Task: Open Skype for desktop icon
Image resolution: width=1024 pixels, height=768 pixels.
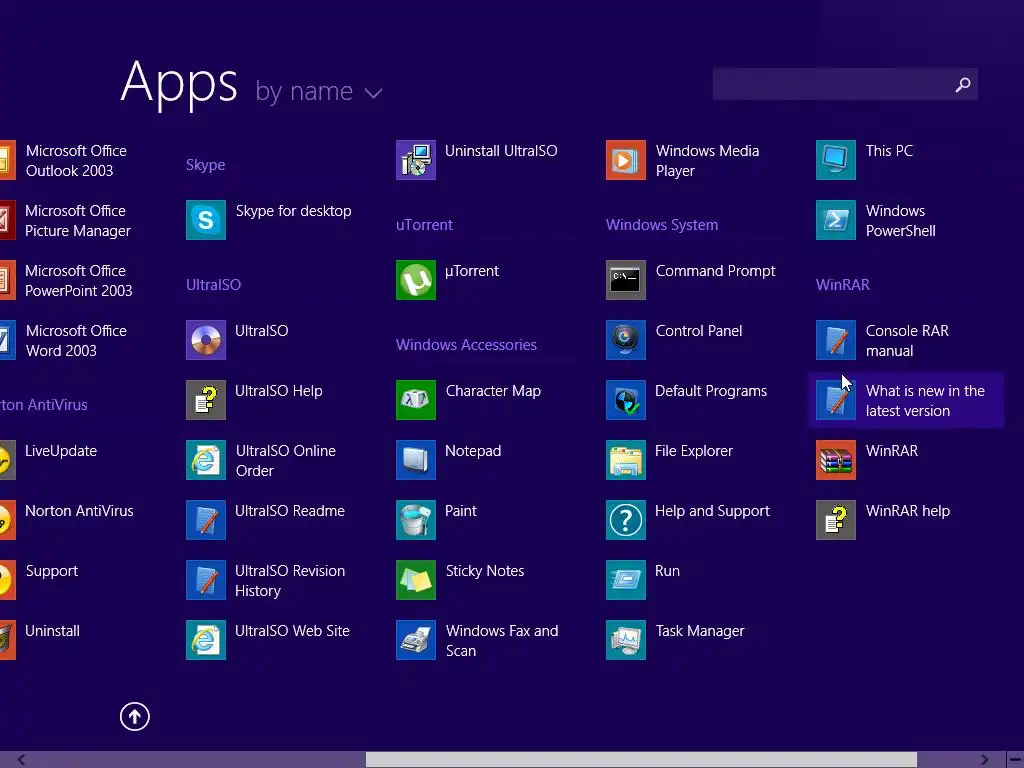Action: (206, 220)
